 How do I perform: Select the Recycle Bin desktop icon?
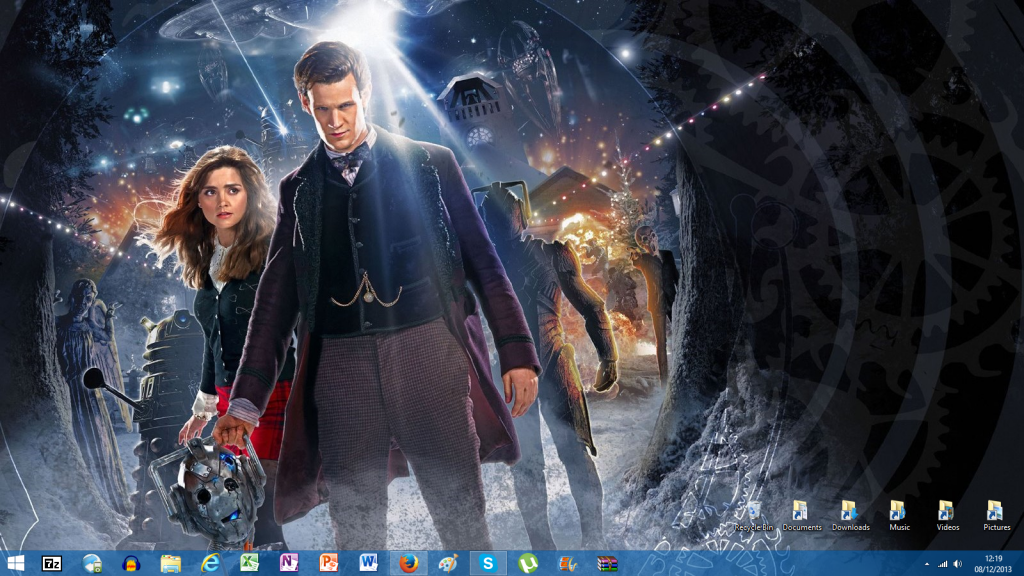754,517
